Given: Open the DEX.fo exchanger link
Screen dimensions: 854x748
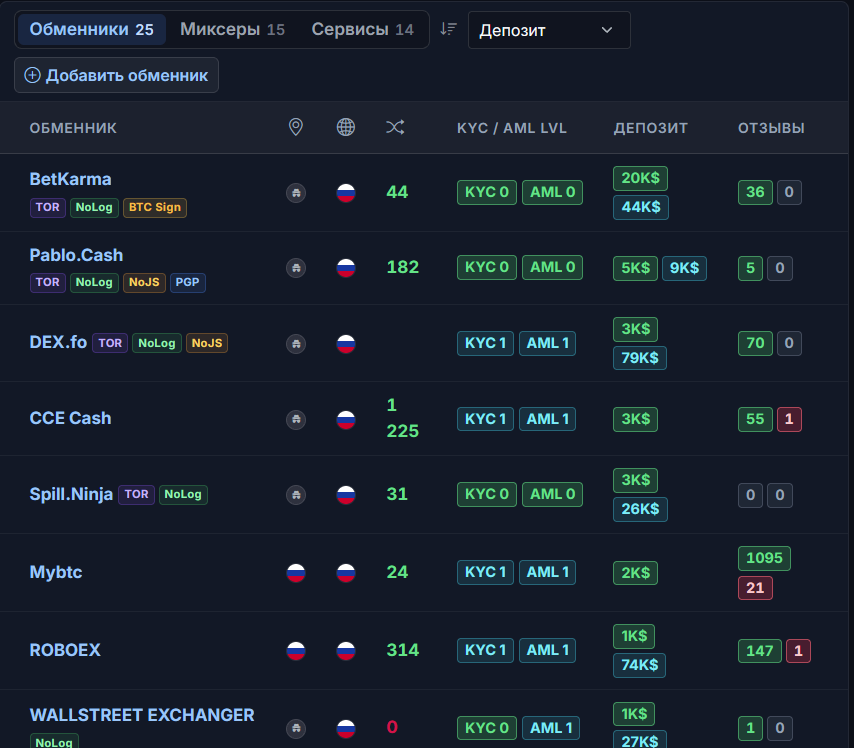Looking at the screenshot, I should (58, 342).
